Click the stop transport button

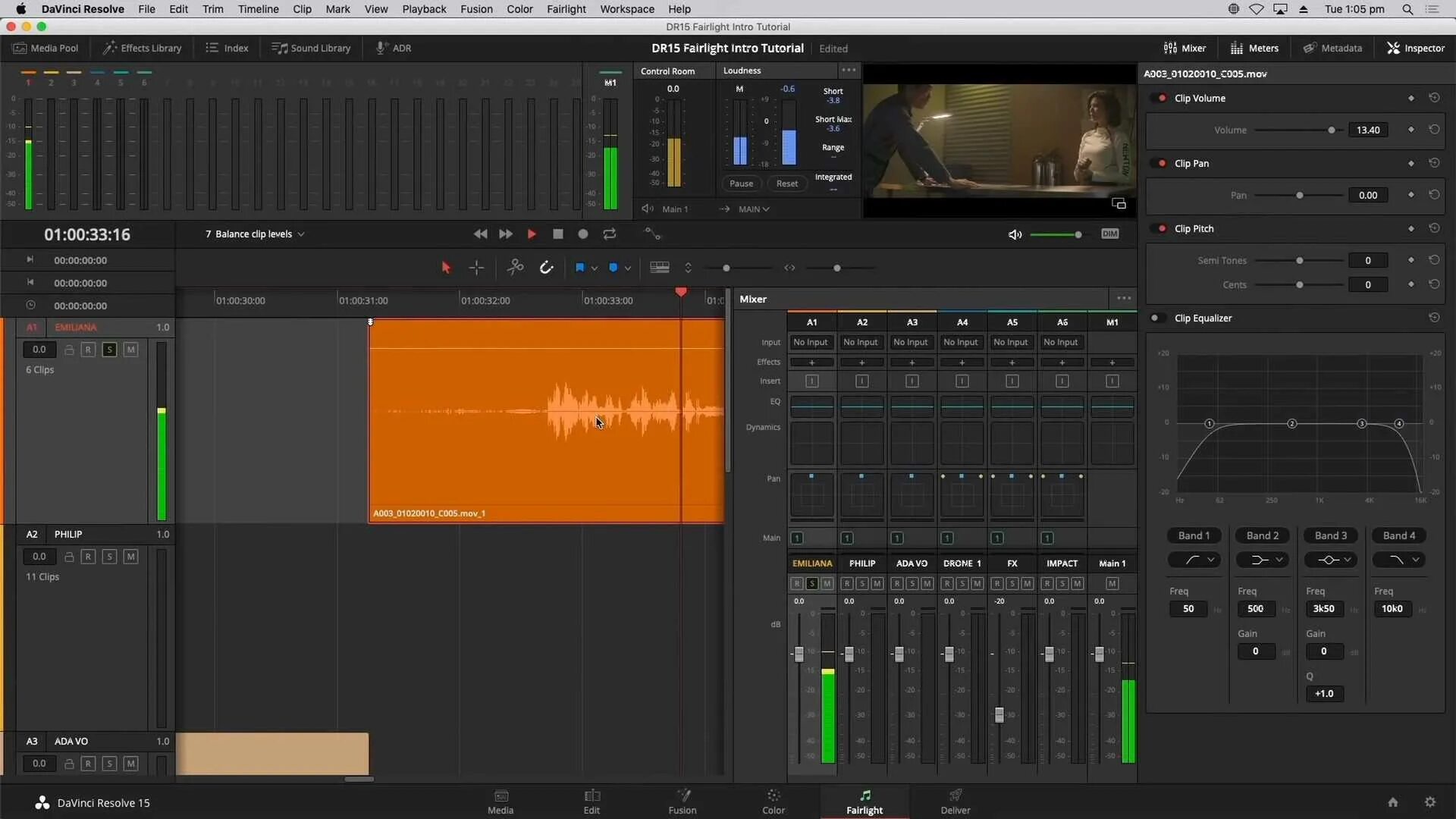[558, 234]
